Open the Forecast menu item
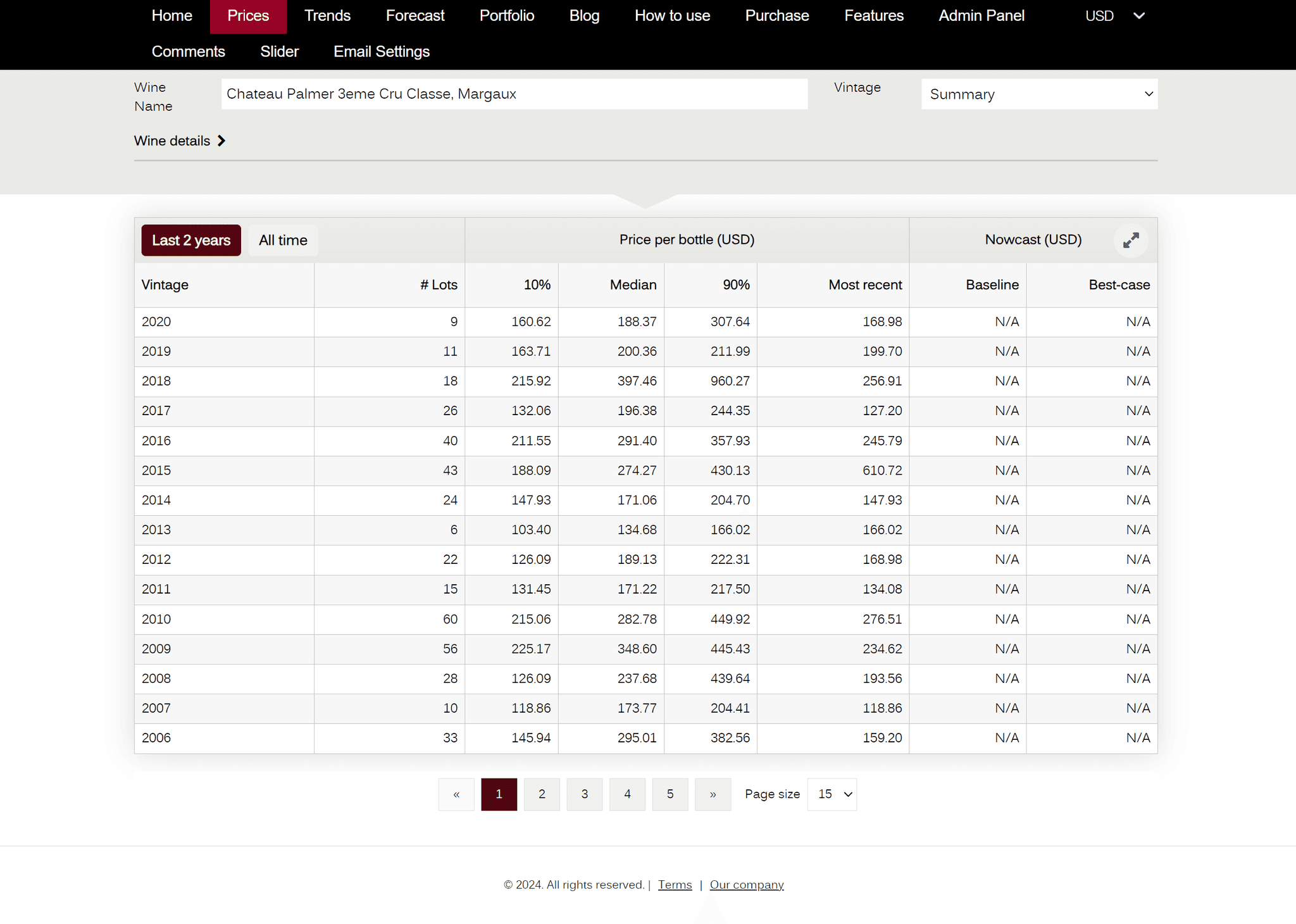The width and height of the screenshot is (1296, 924). pyautogui.click(x=415, y=16)
